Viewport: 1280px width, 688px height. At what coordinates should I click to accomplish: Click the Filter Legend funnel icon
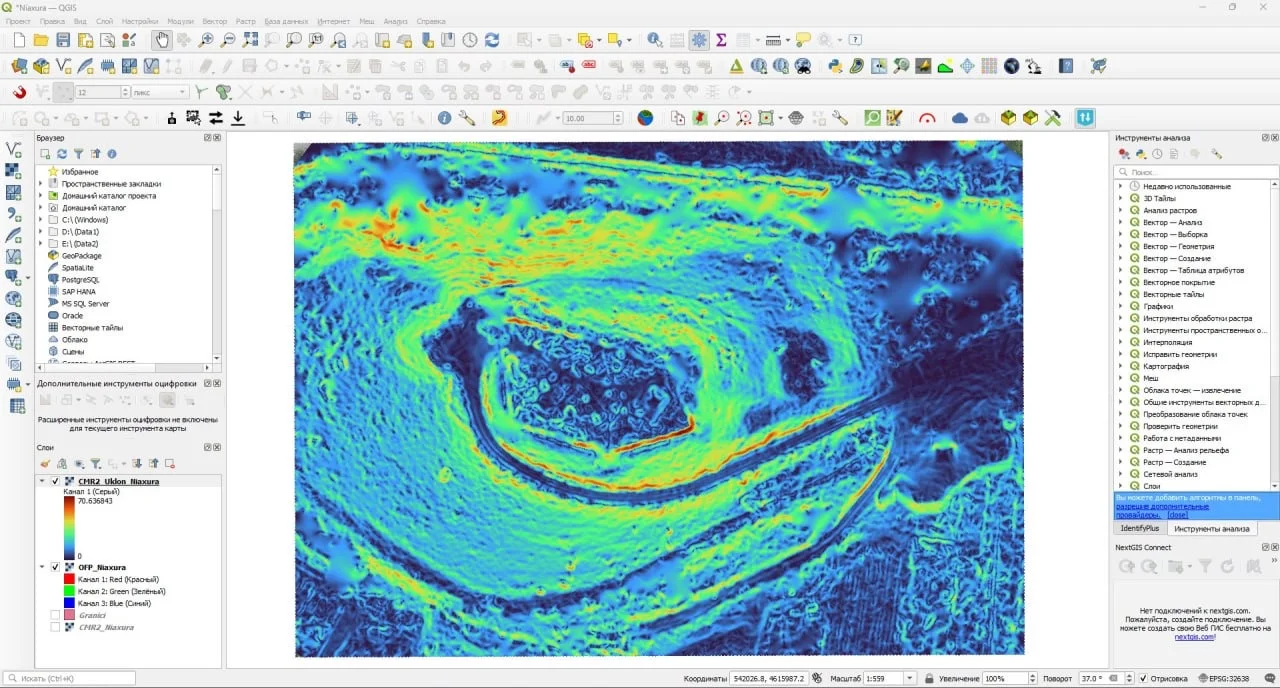pyautogui.click(x=94, y=463)
